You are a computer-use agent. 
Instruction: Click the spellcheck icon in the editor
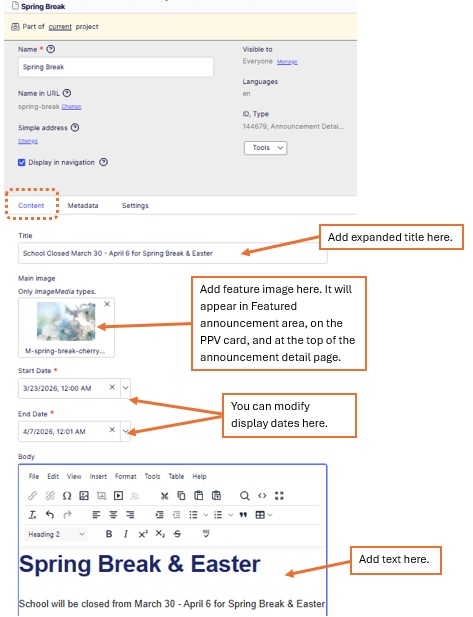[x=206, y=534]
